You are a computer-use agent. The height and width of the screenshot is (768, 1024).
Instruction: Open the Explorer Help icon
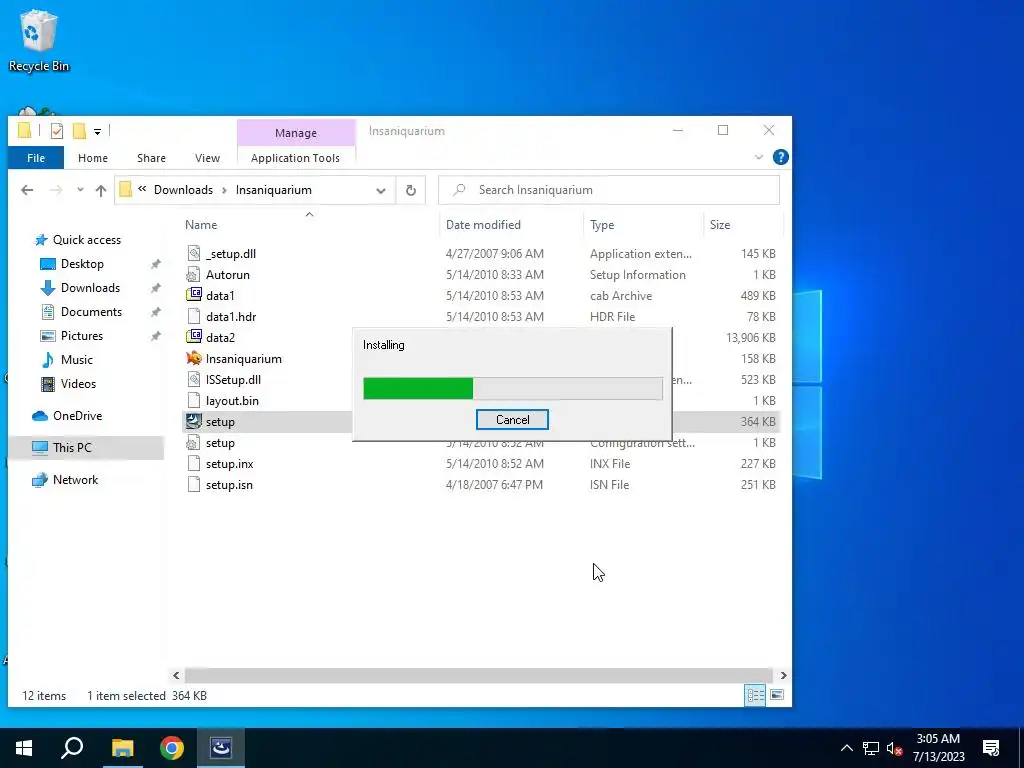[780, 157]
